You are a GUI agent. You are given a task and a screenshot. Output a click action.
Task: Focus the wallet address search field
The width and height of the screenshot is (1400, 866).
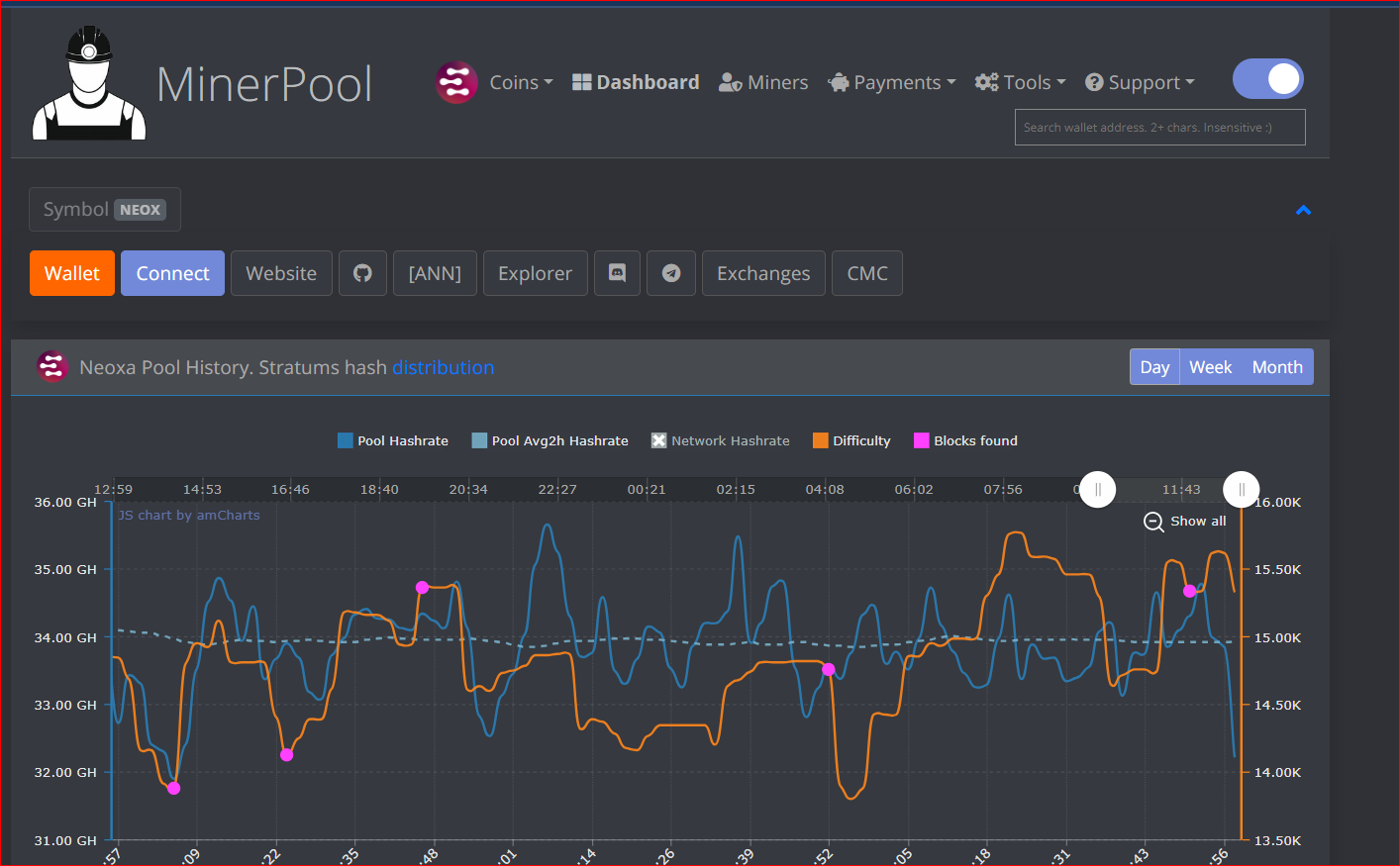[1160, 128]
